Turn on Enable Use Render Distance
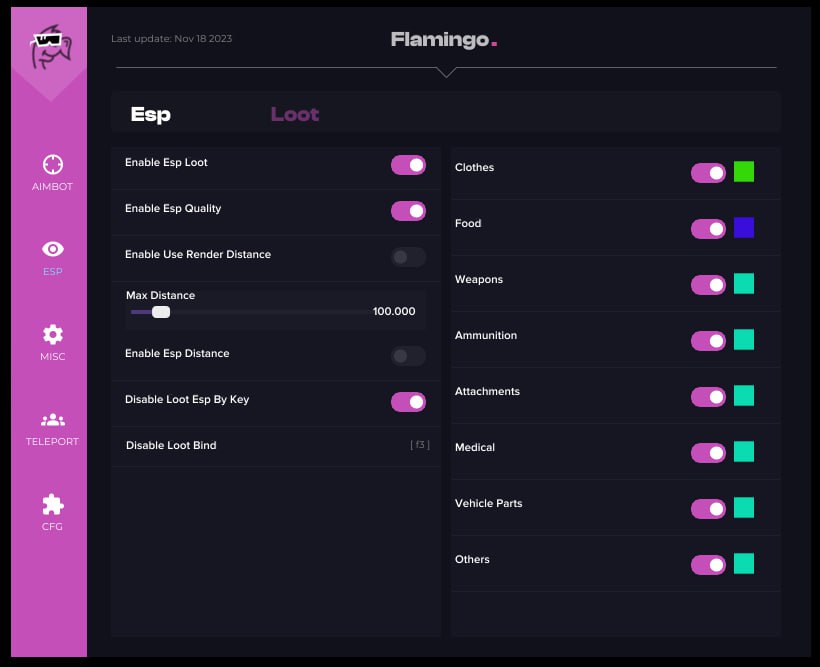This screenshot has height=667, width=820. (408, 257)
